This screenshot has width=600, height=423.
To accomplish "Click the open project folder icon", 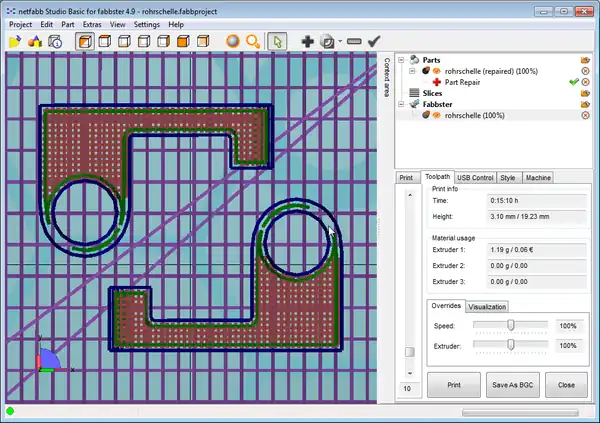I will point(15,41).
